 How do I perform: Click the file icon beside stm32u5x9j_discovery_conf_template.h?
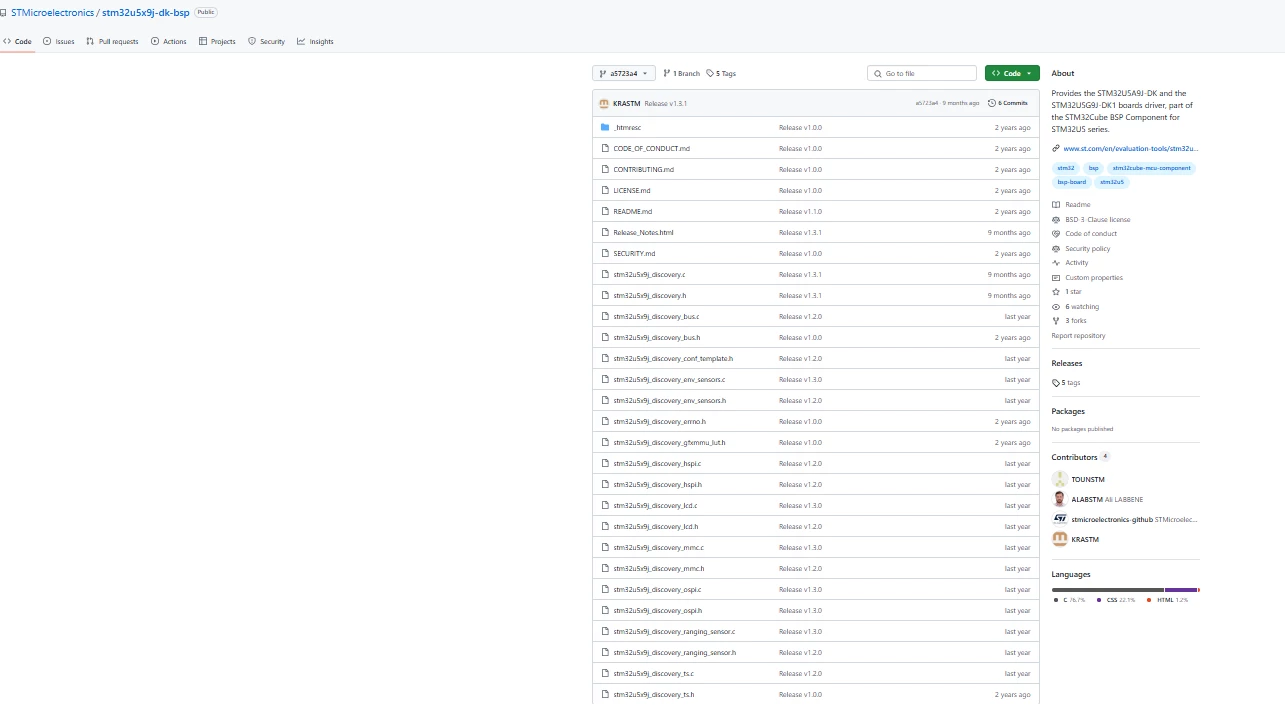click(x=605, y=358)
